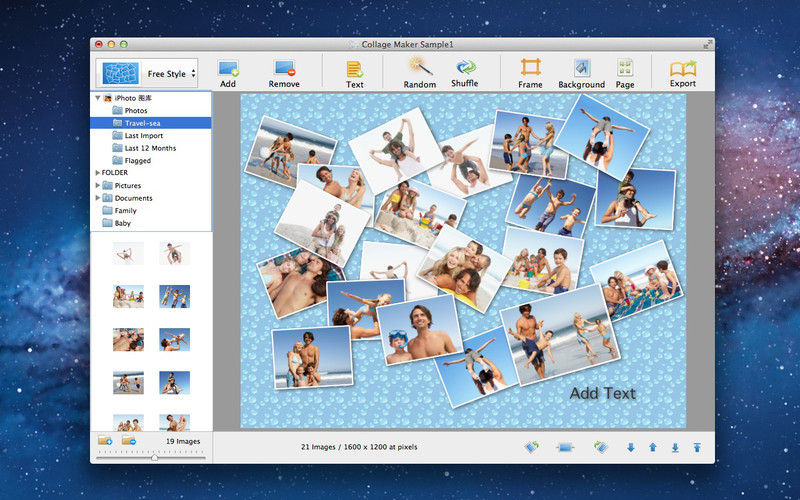The width and height of the screenshot is (800, 500).
Task: Select the Last 12 Months album
Action: pyautogui.click(x=151, y=148)
